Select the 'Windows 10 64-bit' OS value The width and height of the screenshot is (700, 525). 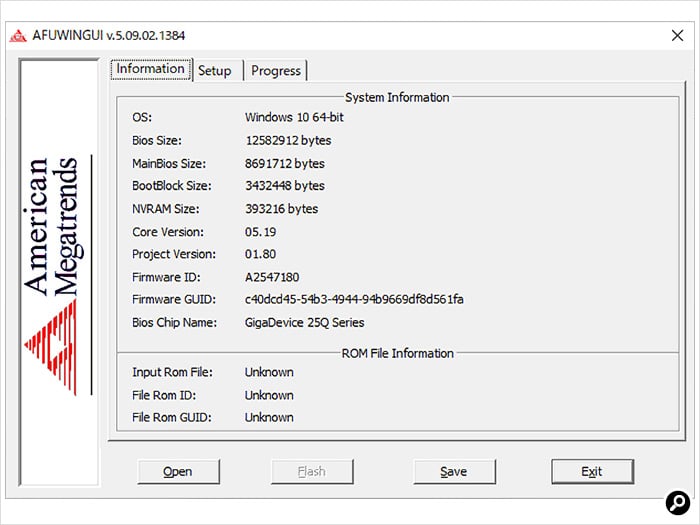294,117
